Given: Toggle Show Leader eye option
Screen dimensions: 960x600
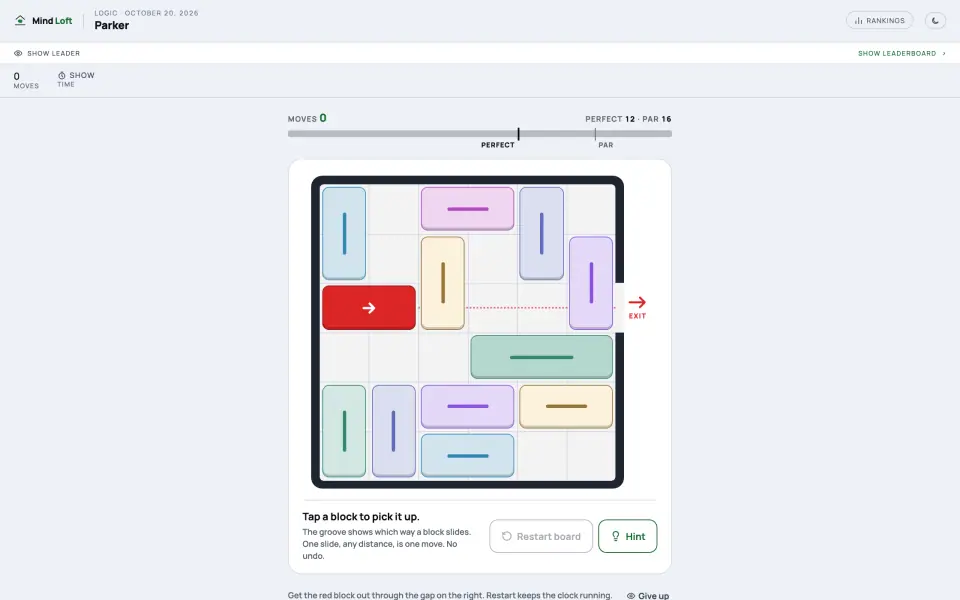Looking at the screenshot, I should (47, 53).
